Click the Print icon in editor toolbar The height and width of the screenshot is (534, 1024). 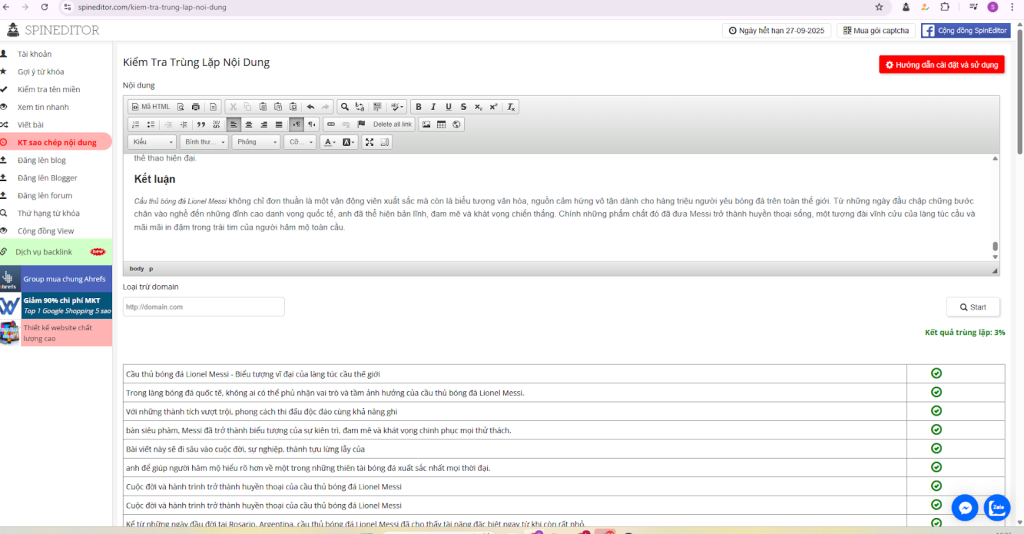pos(196,107)
